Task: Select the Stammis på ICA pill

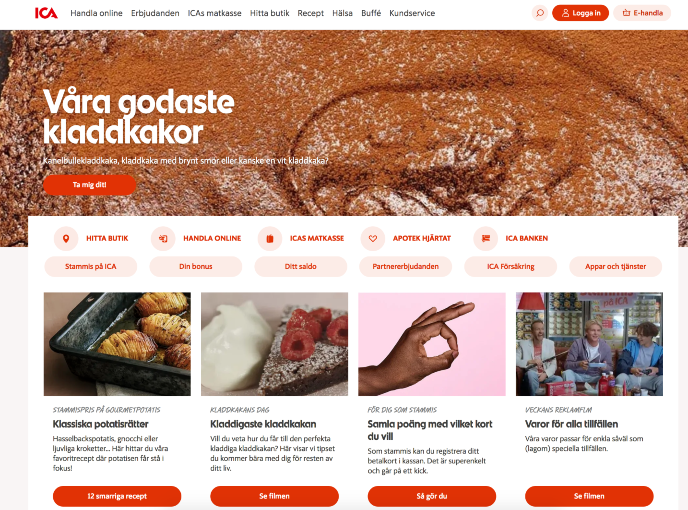Action: pyautogui.click(x=91, y=266)
